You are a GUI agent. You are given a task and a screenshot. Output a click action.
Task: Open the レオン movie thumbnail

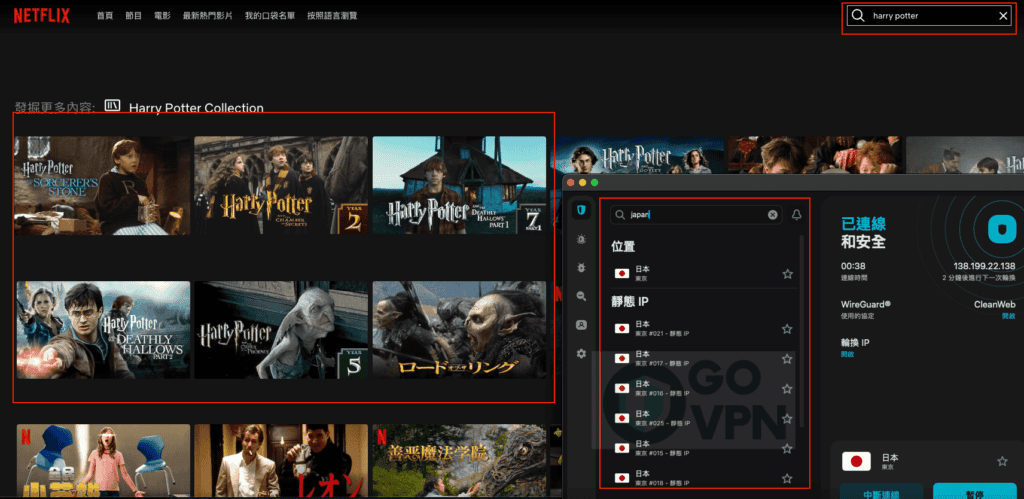click(281, 461)
